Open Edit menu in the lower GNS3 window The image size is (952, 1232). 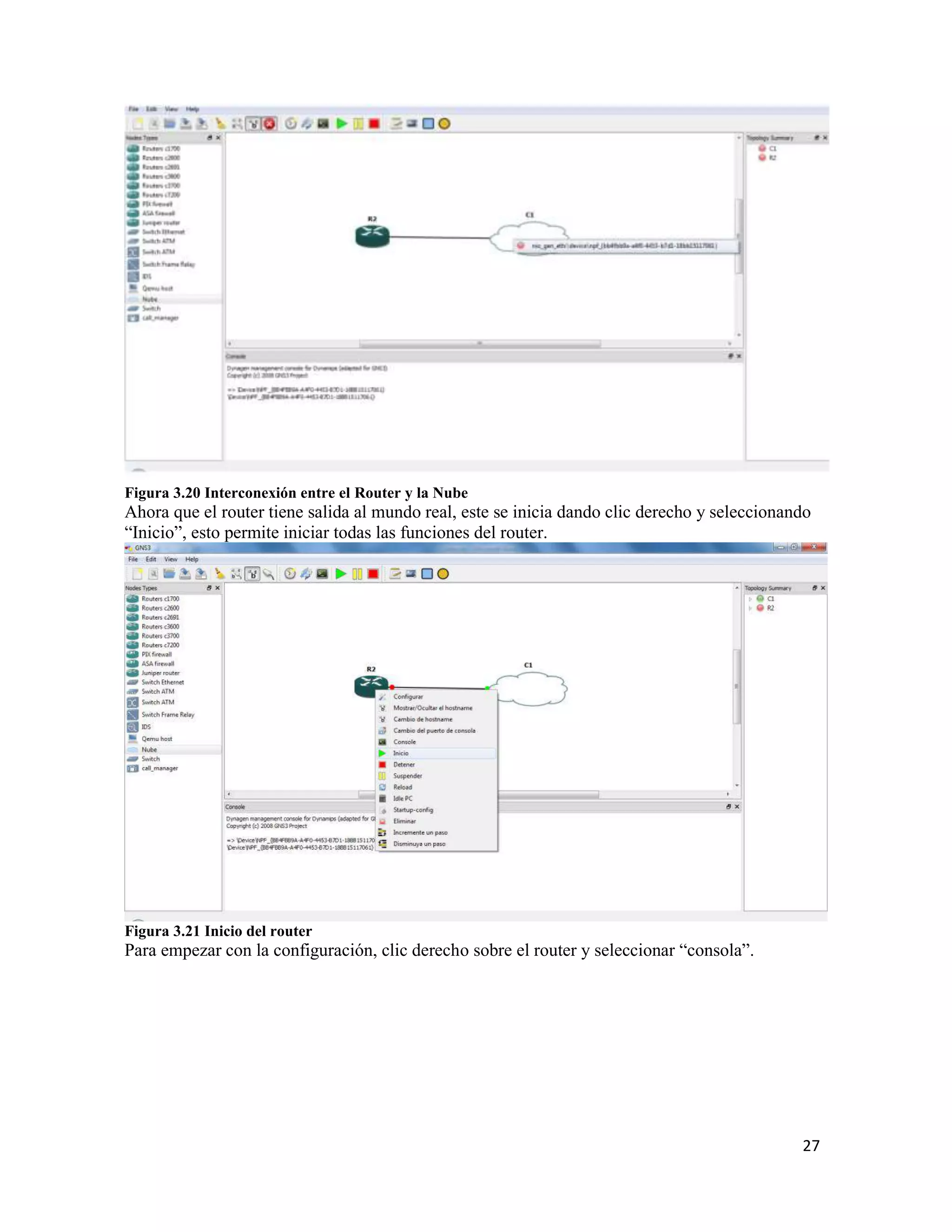(151, 559)
